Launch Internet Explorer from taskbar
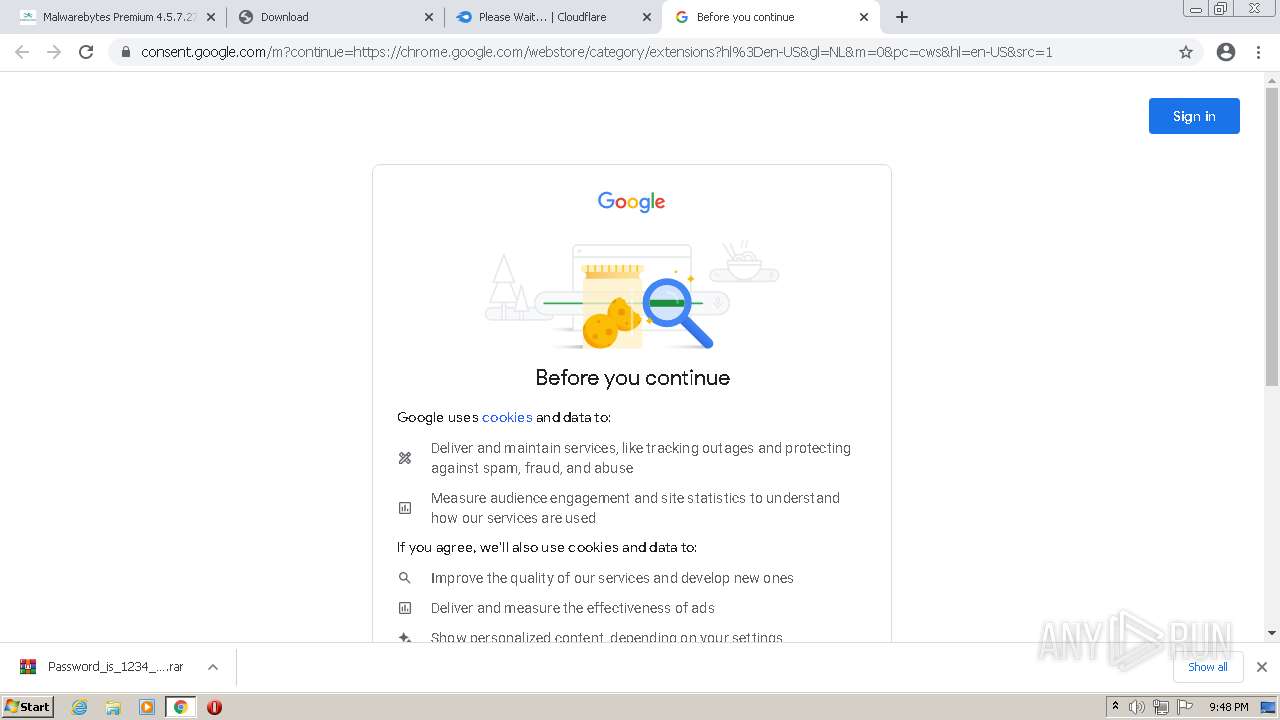1280x720 pixels. click(x=80, y=707)
